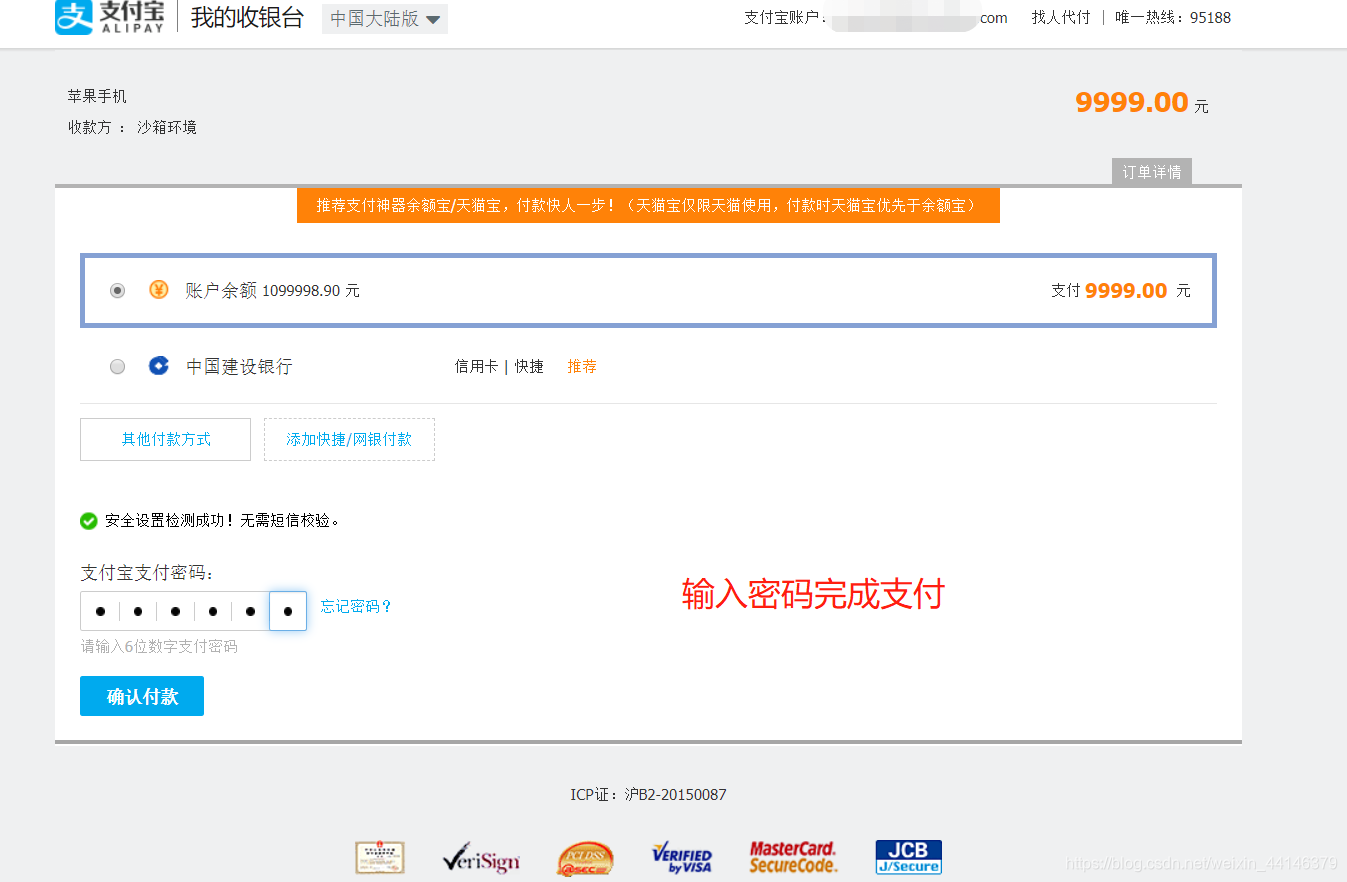Click the MasterCard SecureCode badge
Screen dimensions: 1347x882
click(x=793, y=858)
